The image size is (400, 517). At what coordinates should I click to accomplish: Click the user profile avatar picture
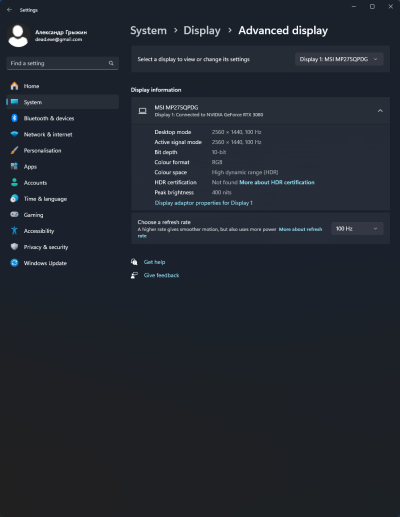(18, 35)
